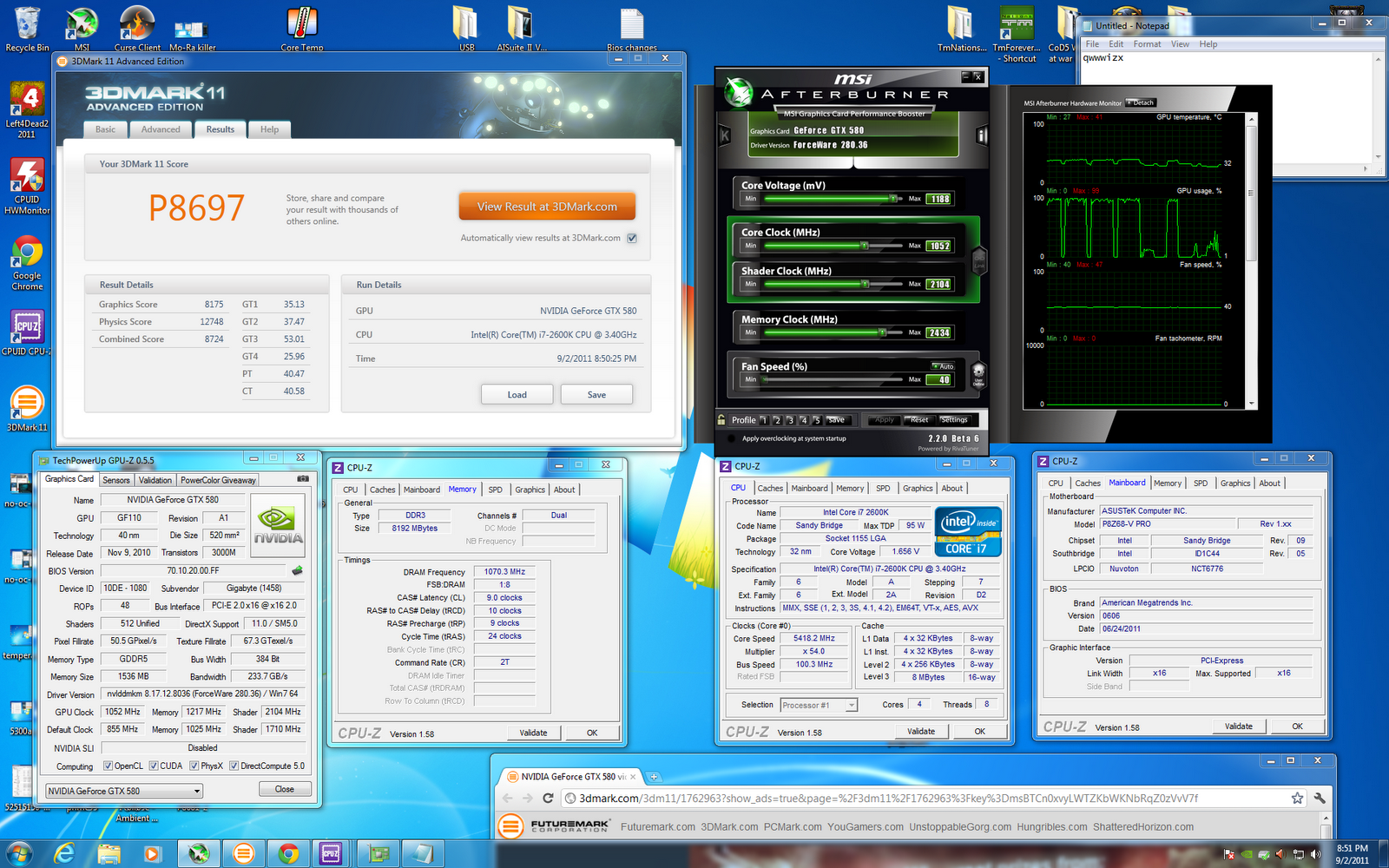
Task: Toggle apply overclocking at system startup
Action: (732, 438)
